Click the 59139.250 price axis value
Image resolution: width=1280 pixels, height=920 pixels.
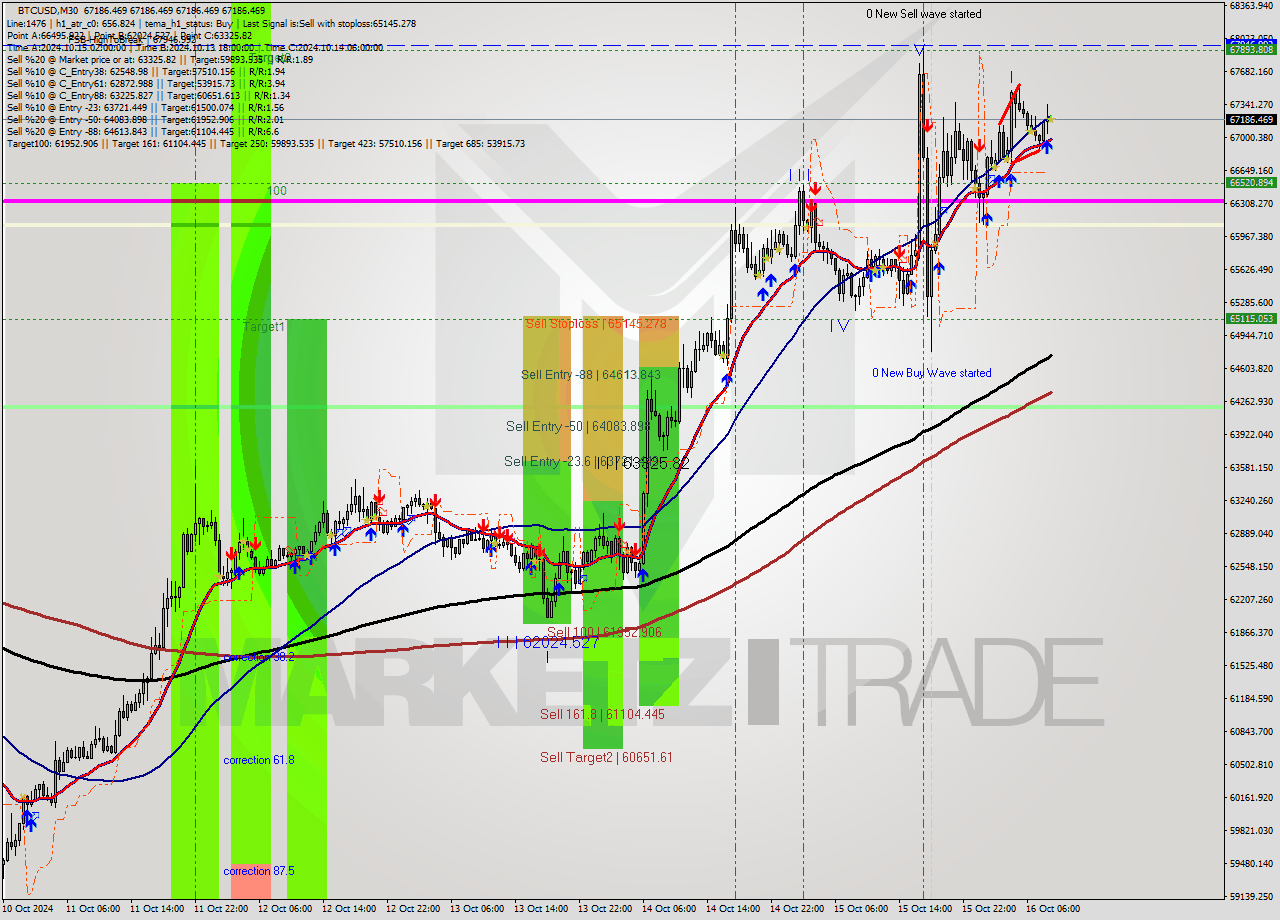coord(1250,896)
